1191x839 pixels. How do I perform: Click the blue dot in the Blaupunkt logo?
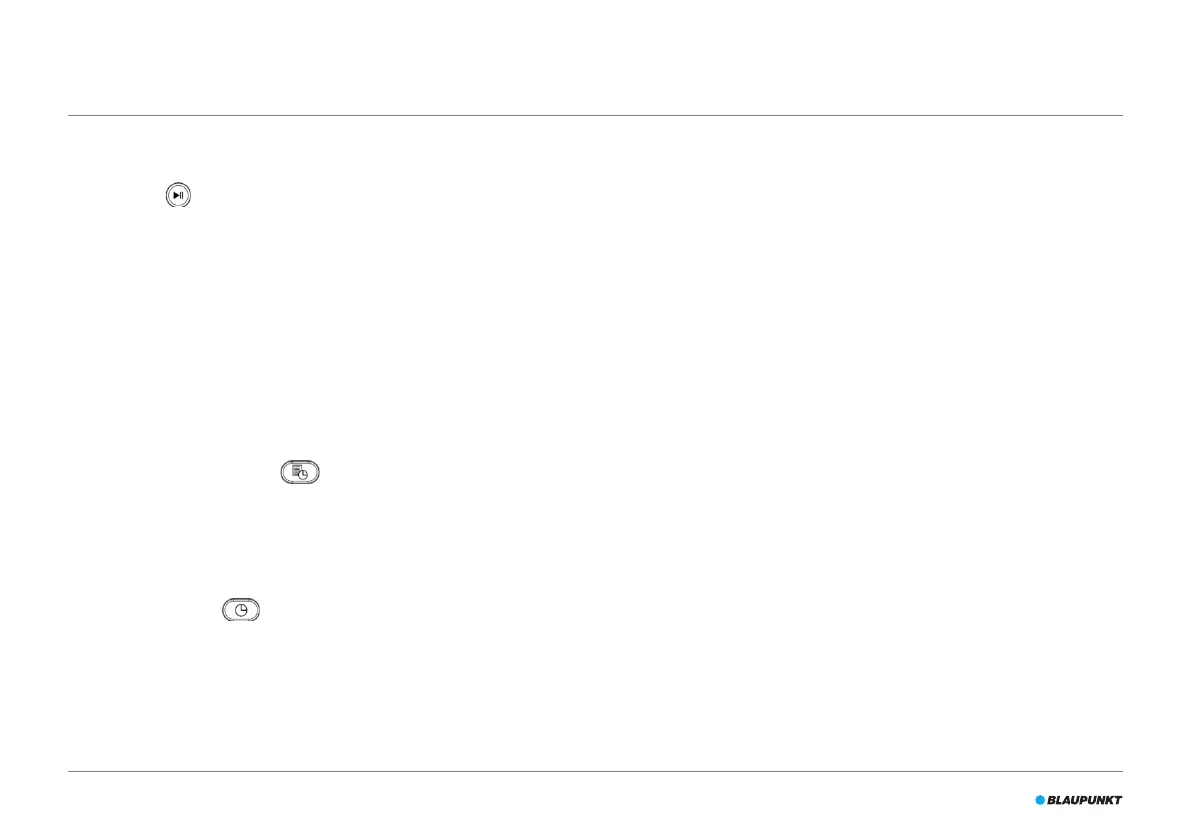click(1040, 800)
